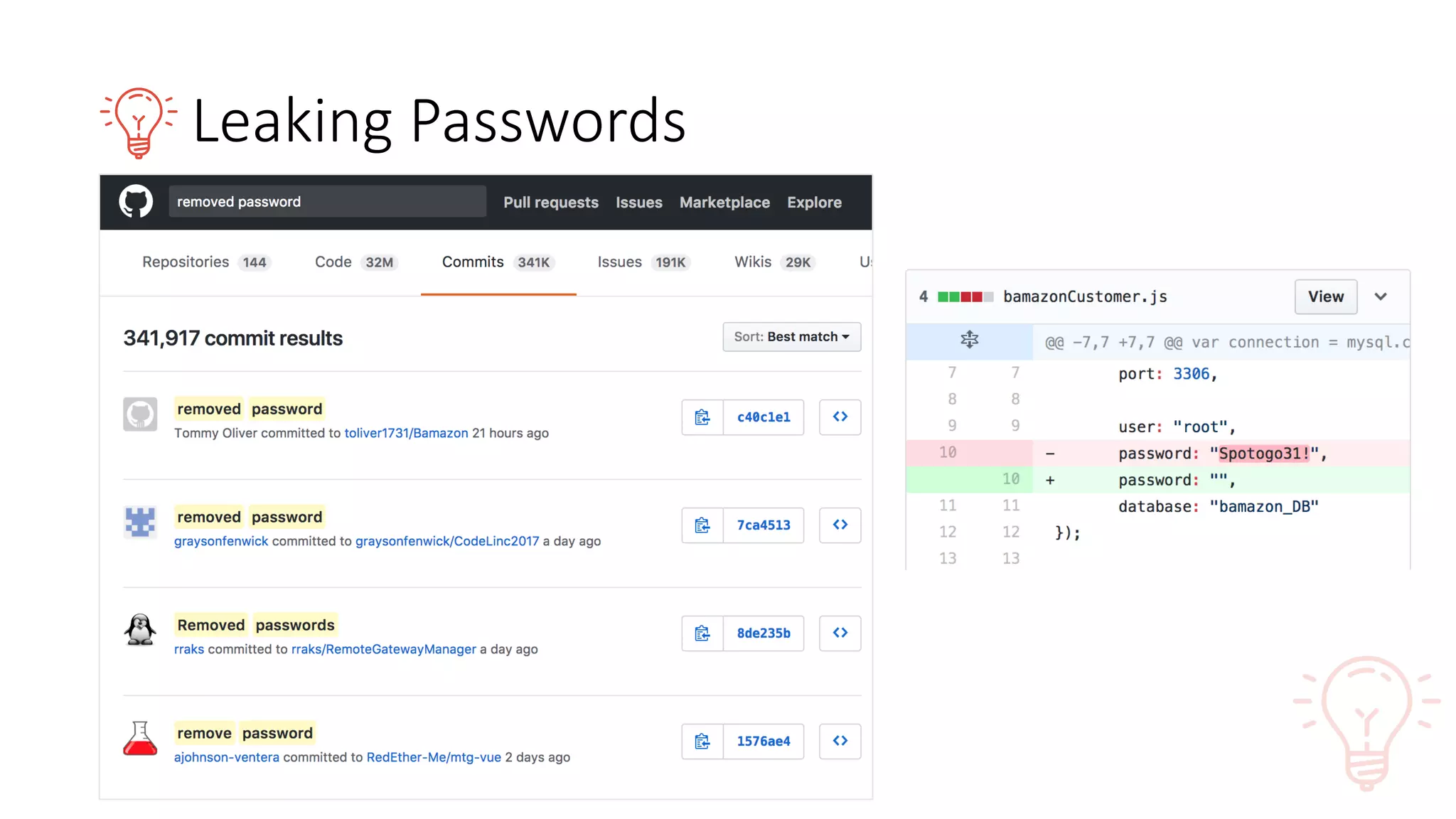
Task: Copy full SHA for commit 1576ae4
Action: (x=702, y=742)
